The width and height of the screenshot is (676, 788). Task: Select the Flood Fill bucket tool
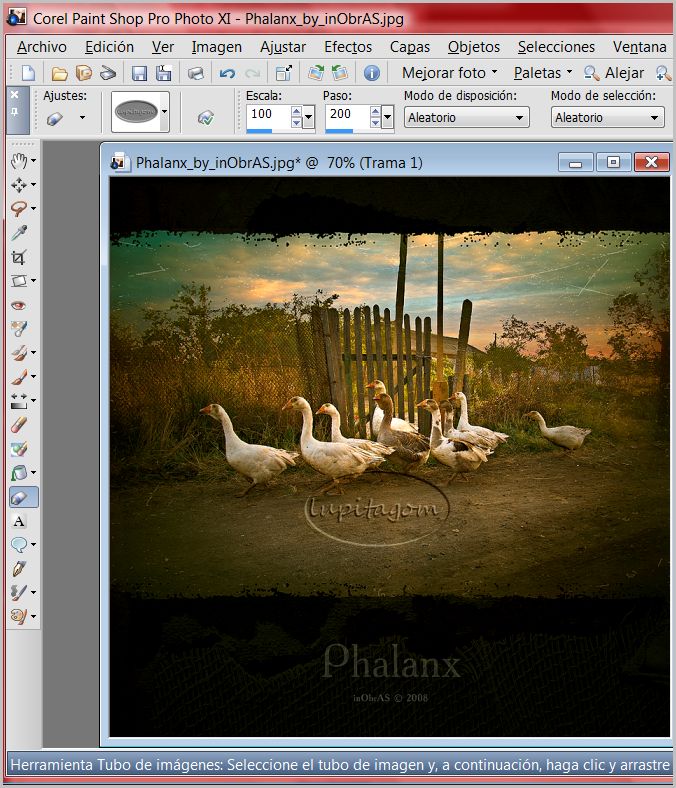point(19,473)
